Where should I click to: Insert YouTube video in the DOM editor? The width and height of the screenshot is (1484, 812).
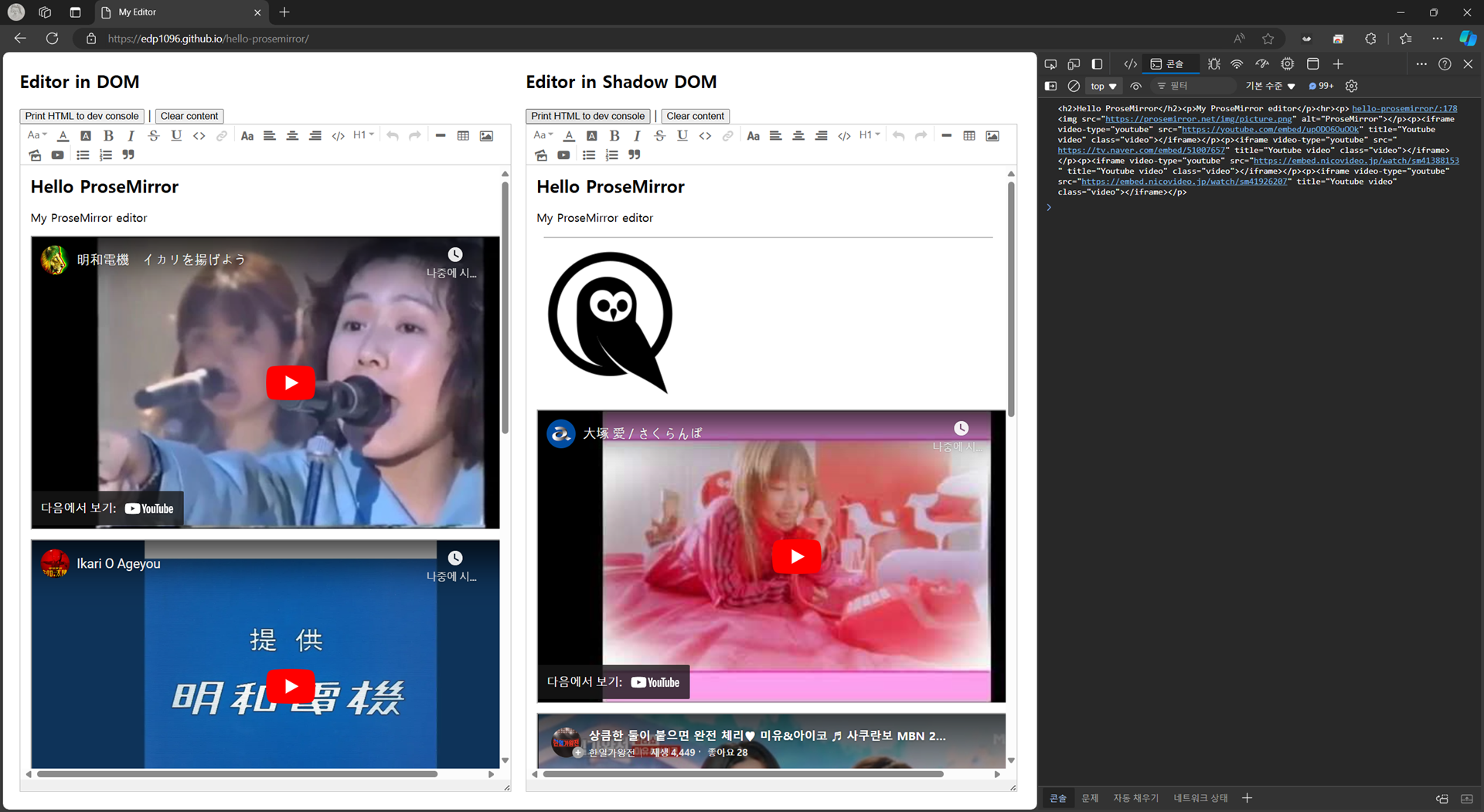point(58,155)
